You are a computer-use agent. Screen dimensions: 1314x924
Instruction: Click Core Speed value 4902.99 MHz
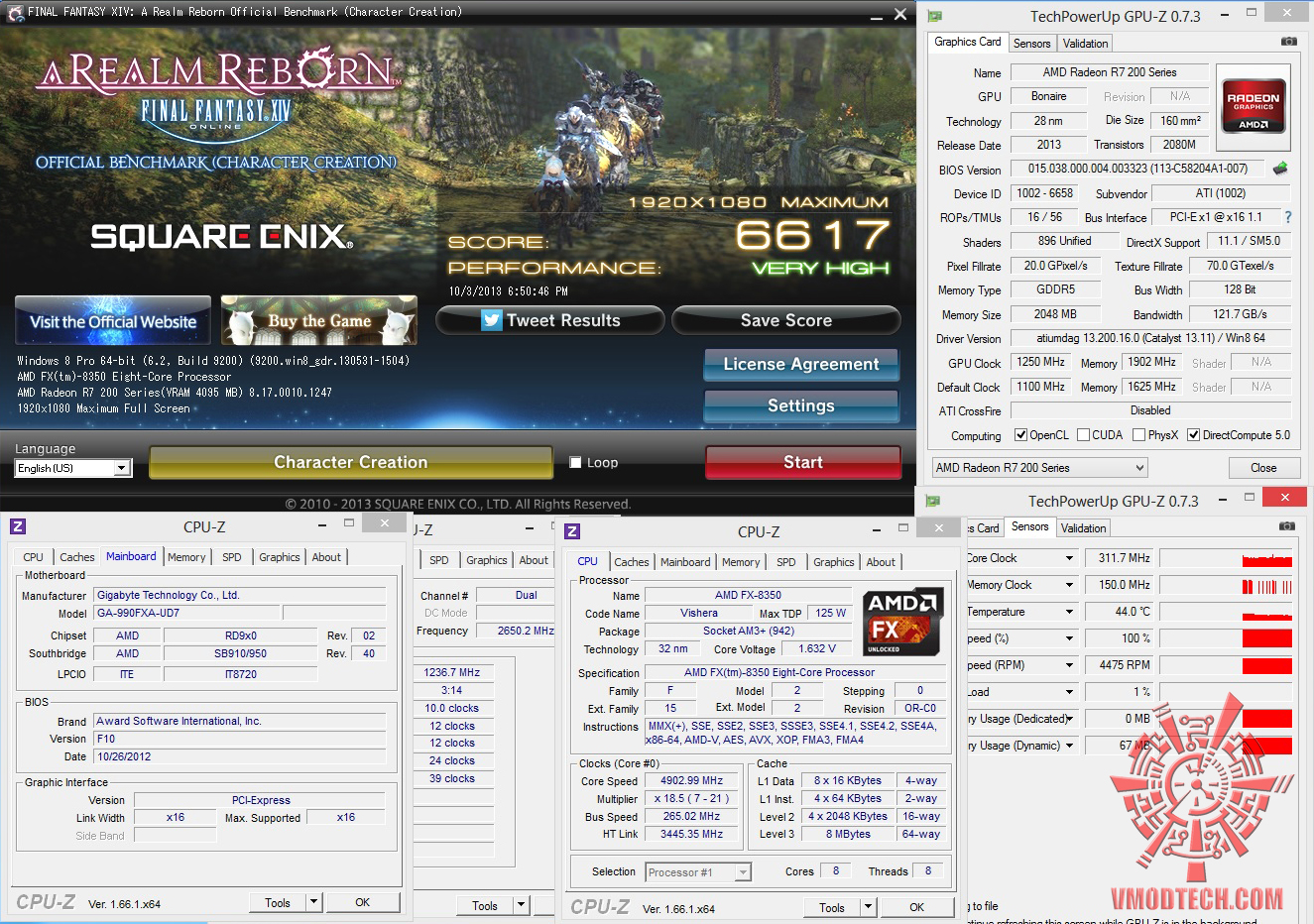(x=692, y=780)
